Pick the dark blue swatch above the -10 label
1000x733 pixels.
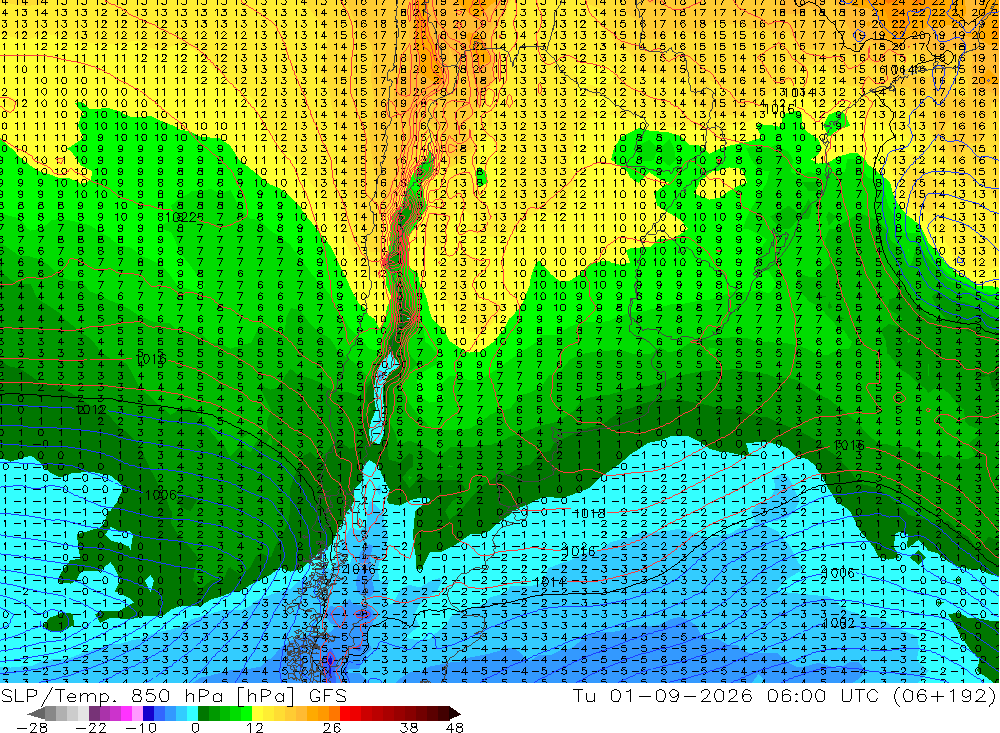148,713
